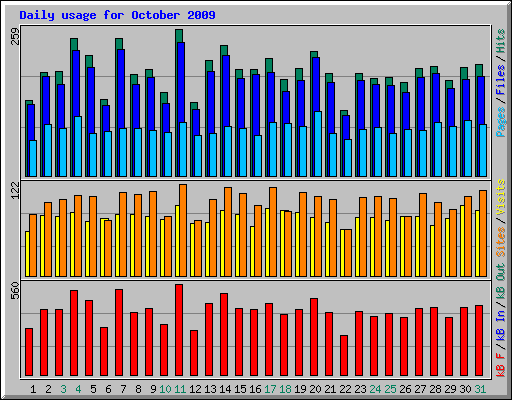
Task: Click day 22 on the x-axis
Action: point(345,389)
